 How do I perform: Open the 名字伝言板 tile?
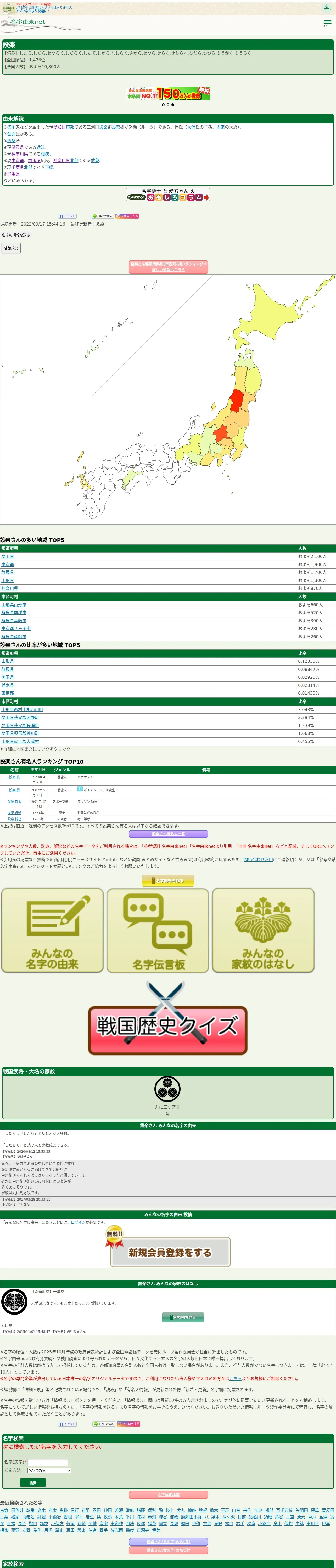[x=158, y=930]
